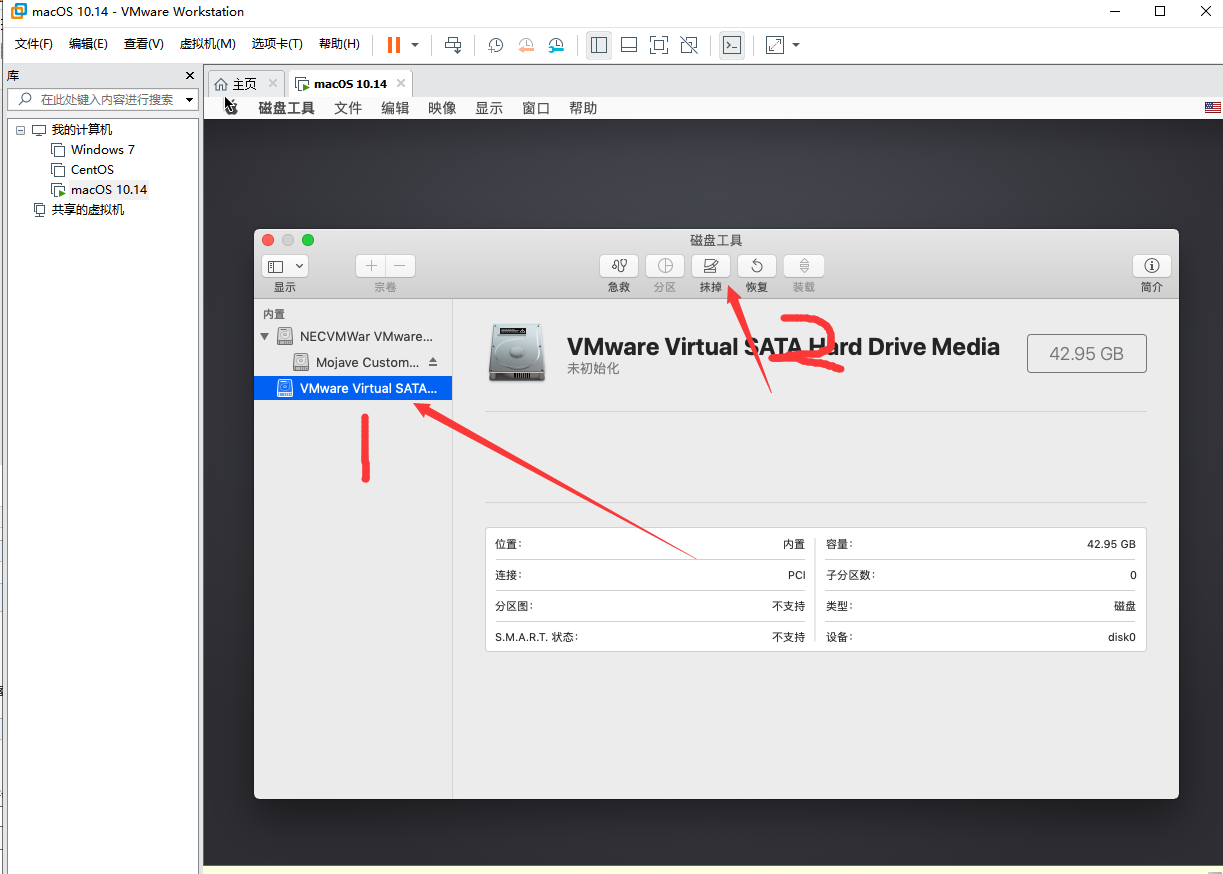Click the Mount (装载) toolbar icon
Screen dimensions: 1223x874
point(804,266)
